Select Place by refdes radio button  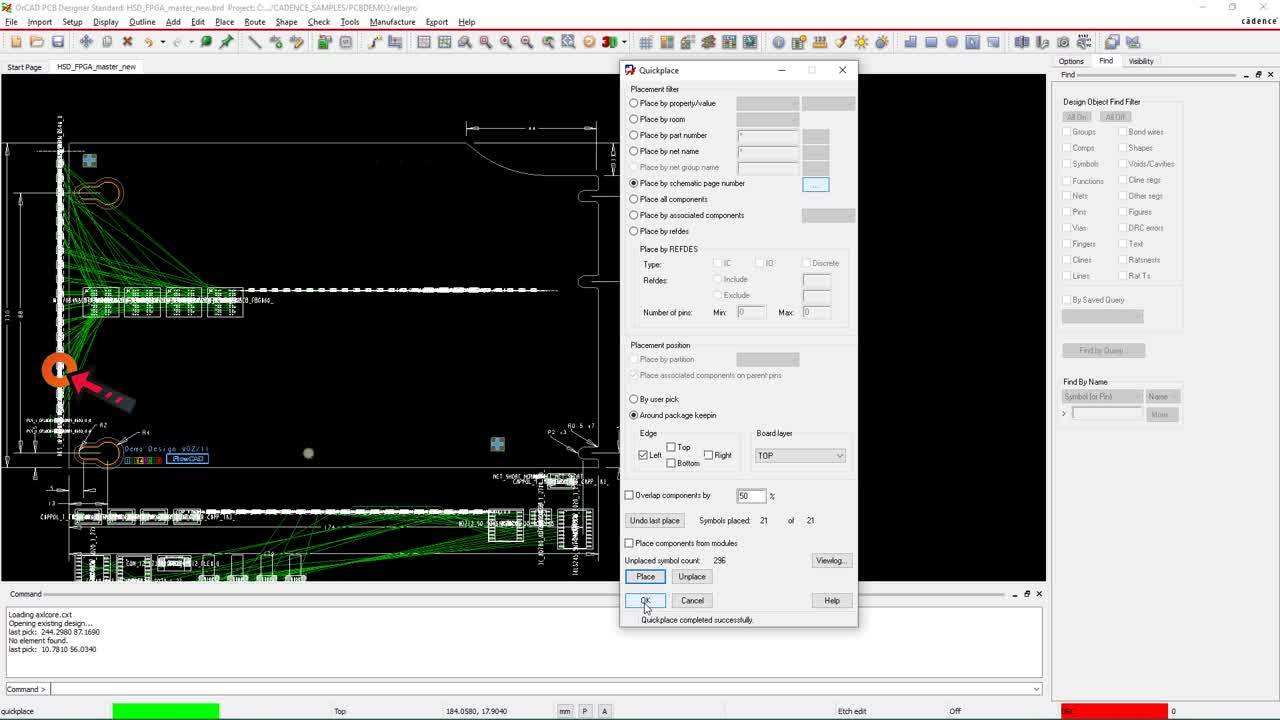(634, 231)
